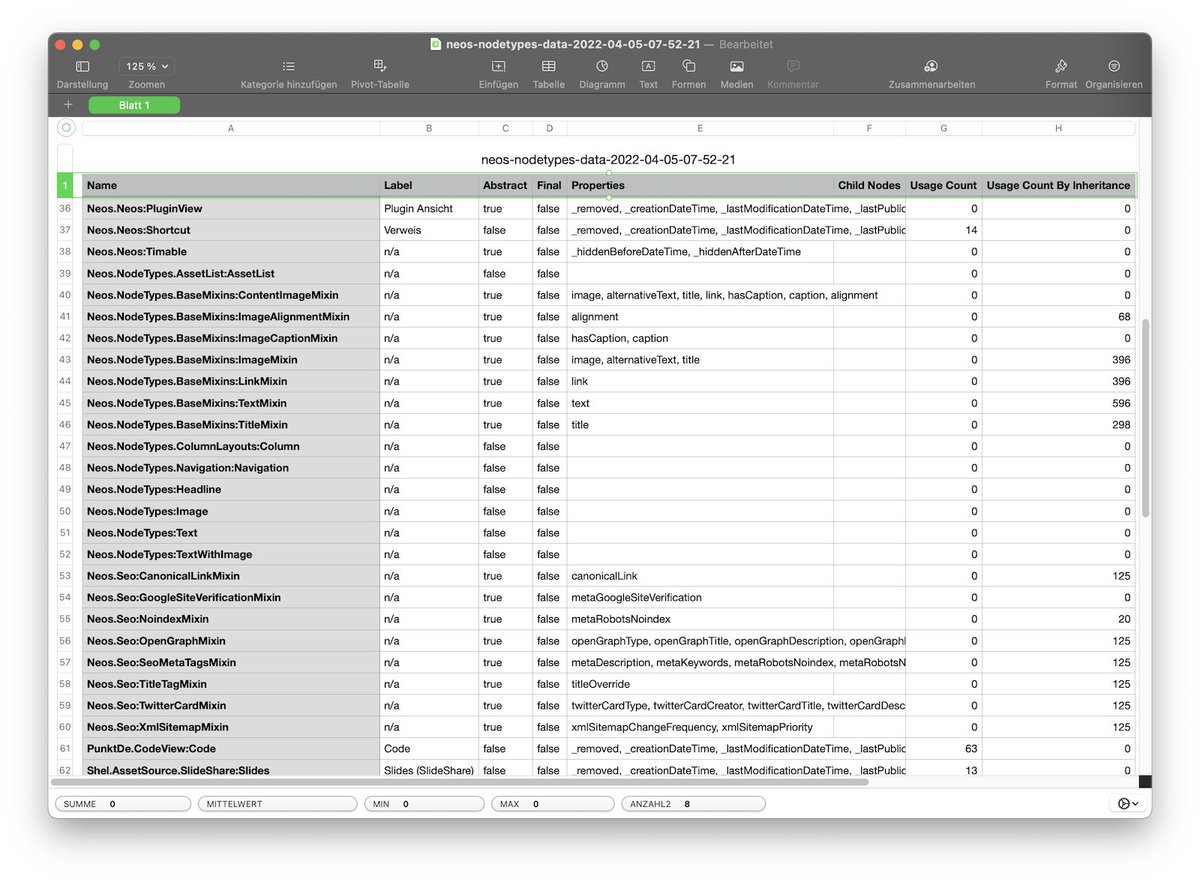The image size is (1200, 882).
Task: Select the Neos.NodeTypes.BaseMixins:LinkMixin cell
Action: click(231, 381)
